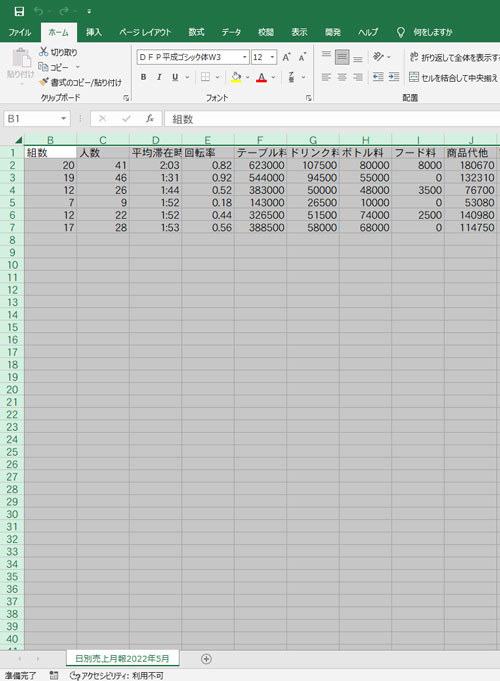Click the decrease indent icon
The image size is (500, 681).
pyautogui.click(x=378, y=77)
